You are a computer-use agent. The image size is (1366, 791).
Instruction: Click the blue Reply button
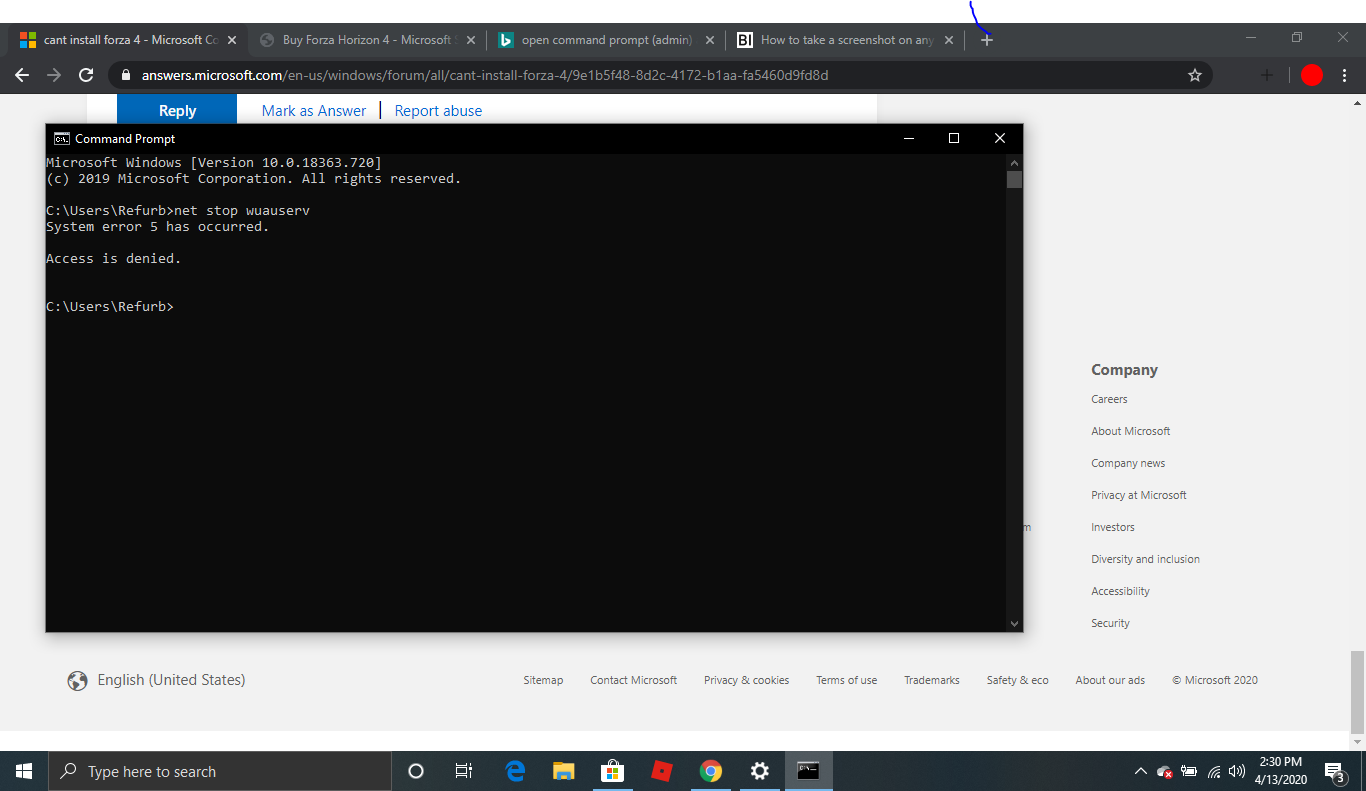tap(177, 110)
